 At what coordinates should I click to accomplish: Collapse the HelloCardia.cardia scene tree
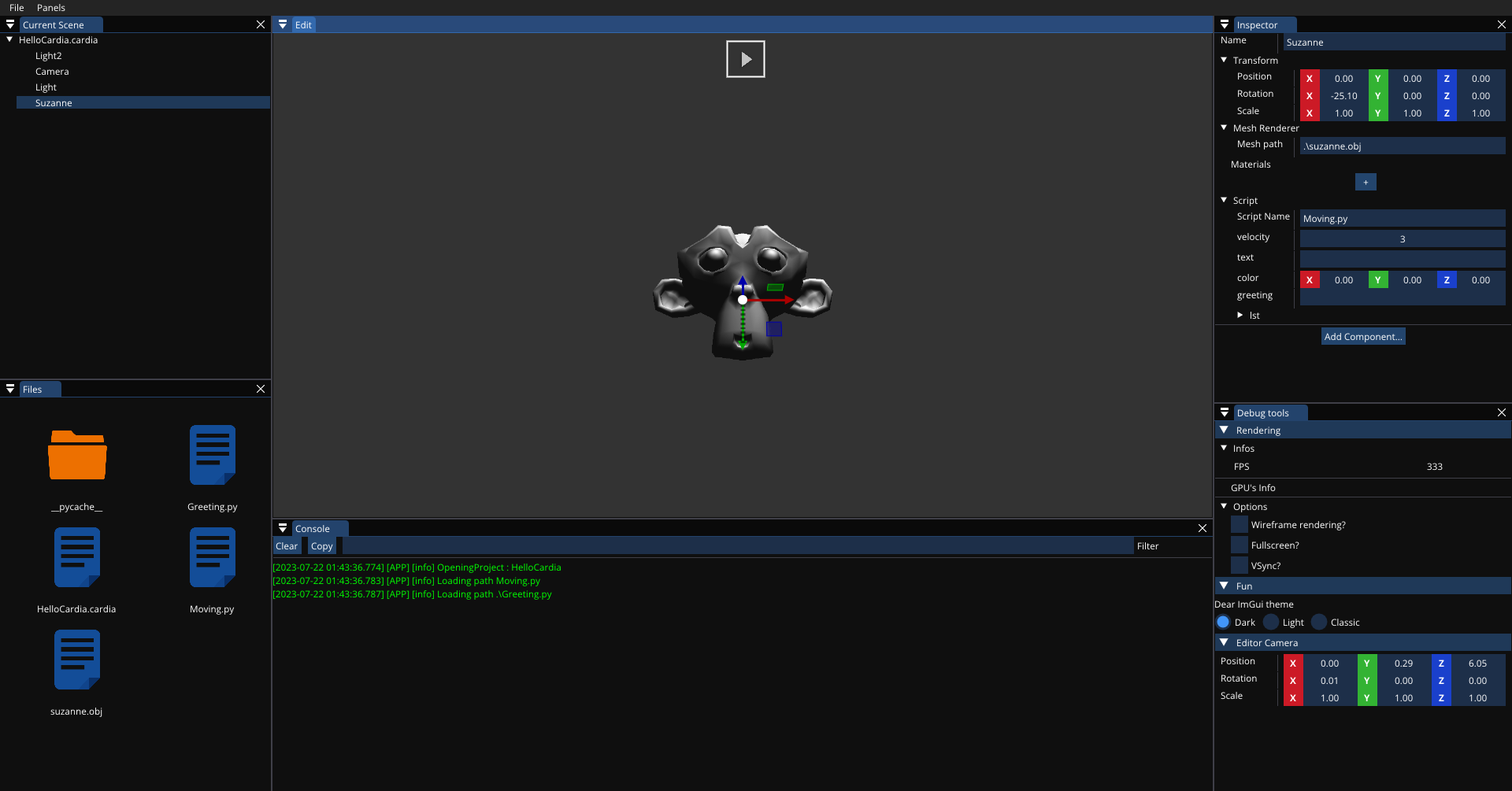(9, 40)
